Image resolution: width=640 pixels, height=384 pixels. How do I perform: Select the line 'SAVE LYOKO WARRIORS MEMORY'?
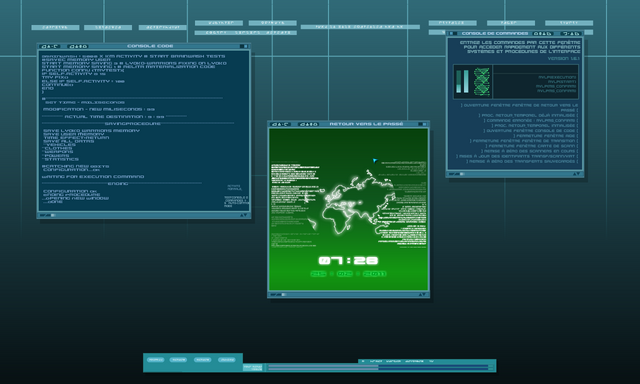click(91, 131)
